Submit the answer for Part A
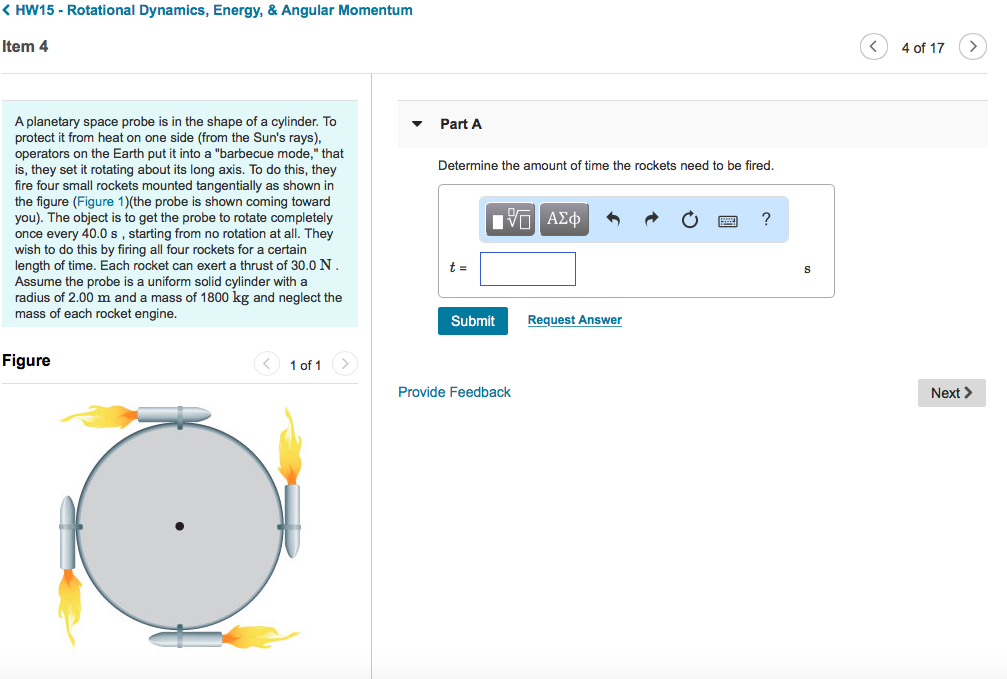 (x=472, y=321)
